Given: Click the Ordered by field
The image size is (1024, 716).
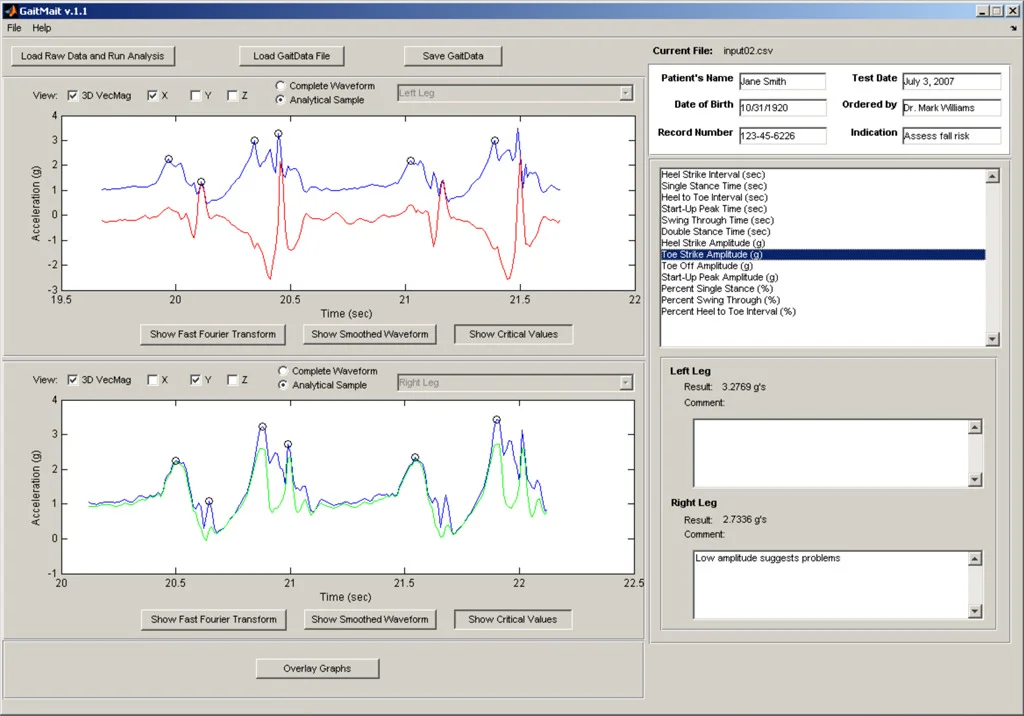Looking at the screenshot, I should [952, 108].
